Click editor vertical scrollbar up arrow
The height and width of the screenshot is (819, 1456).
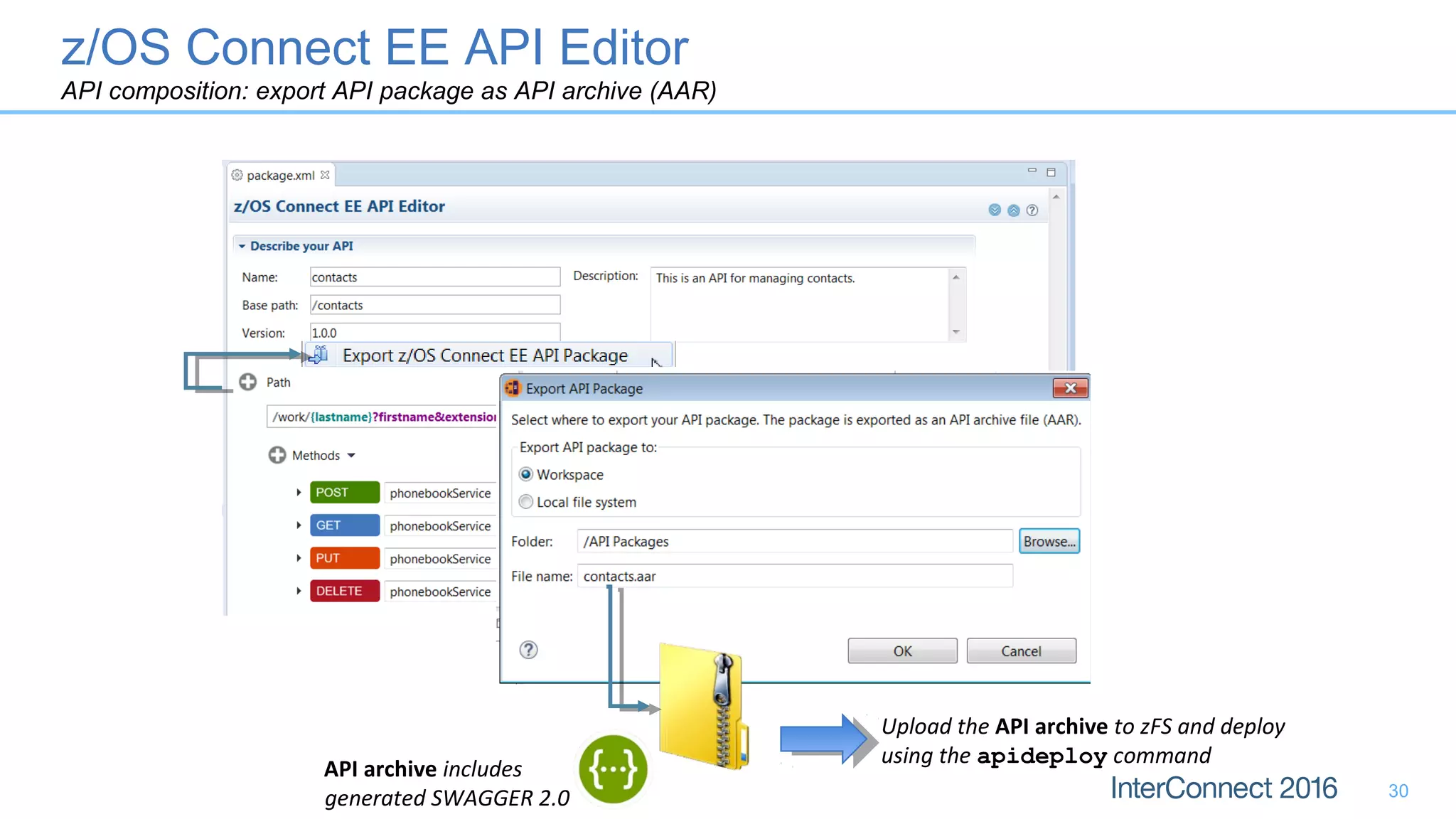coord(1056,196)
